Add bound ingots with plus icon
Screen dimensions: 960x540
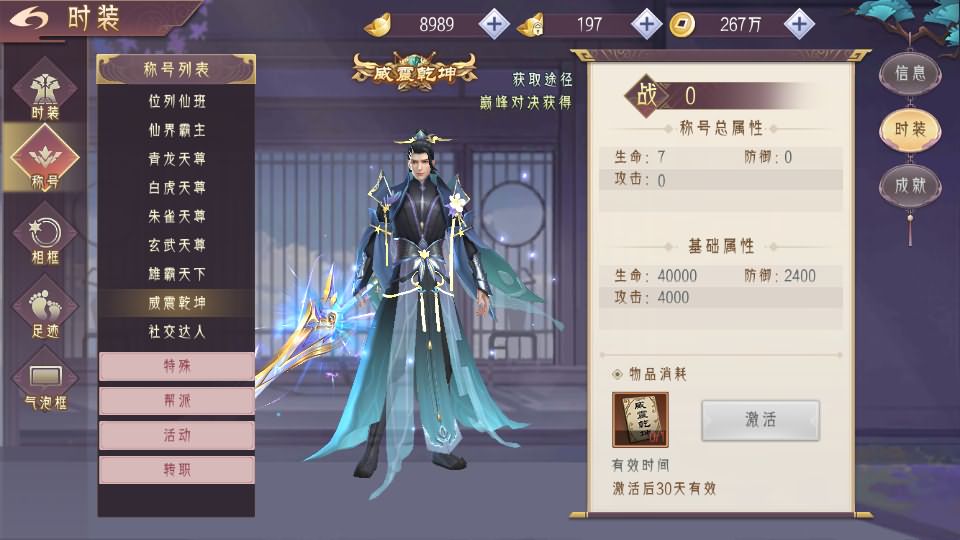(647, 24)
